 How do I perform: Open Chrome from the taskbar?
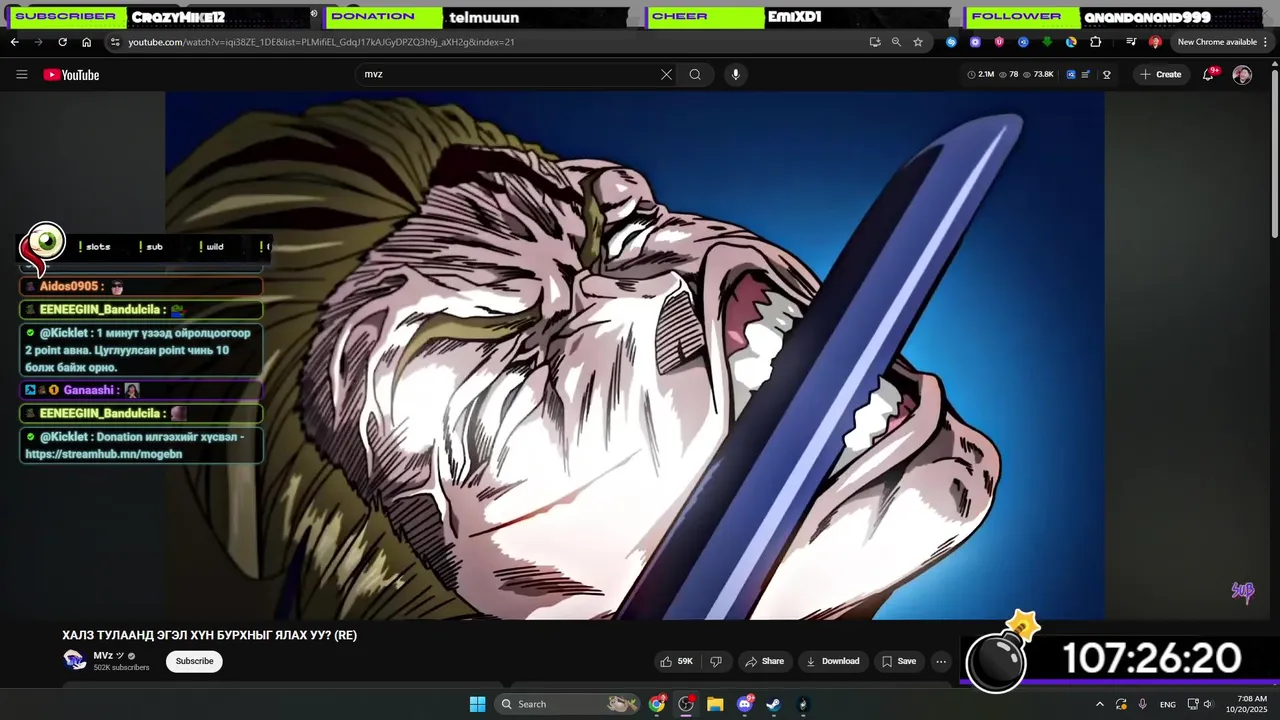point(657,704)
